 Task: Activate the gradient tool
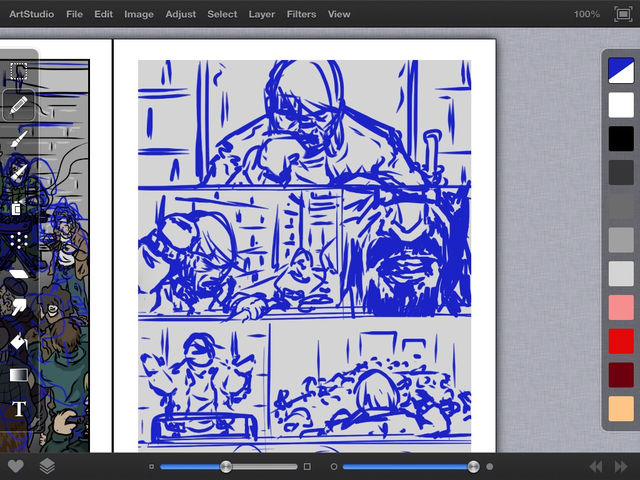pyautogui.click(x=19, y=375)
